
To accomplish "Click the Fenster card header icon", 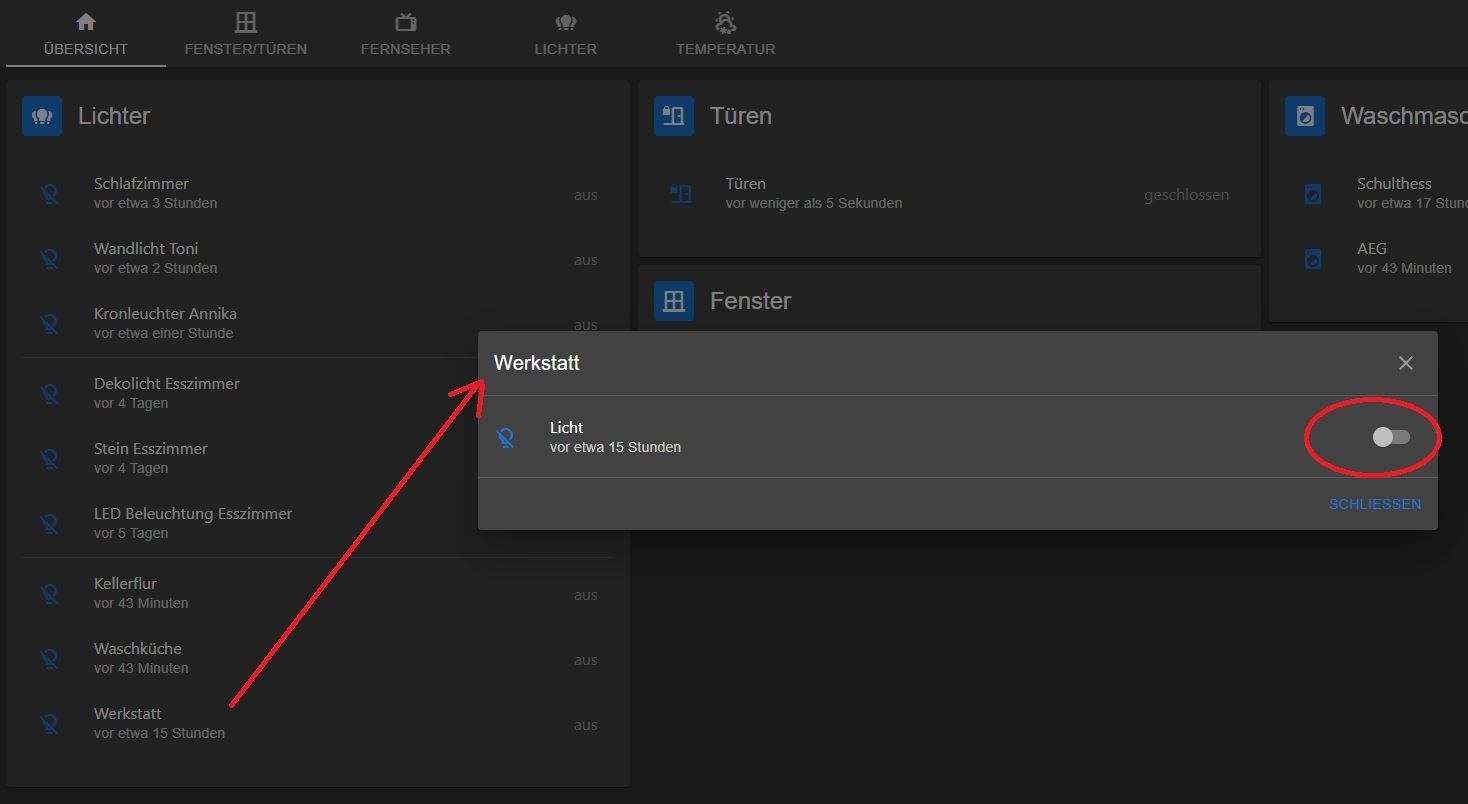I will point(674,301).
